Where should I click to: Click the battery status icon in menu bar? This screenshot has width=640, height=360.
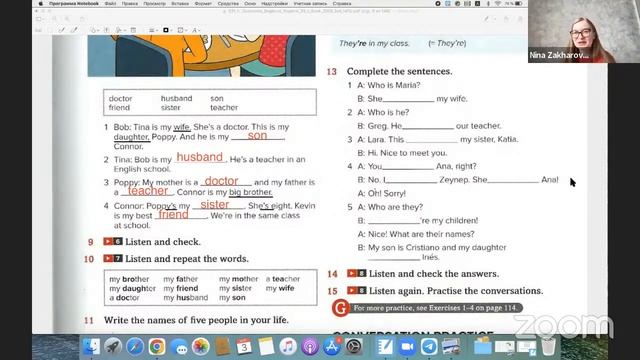[x=518, y=4]
